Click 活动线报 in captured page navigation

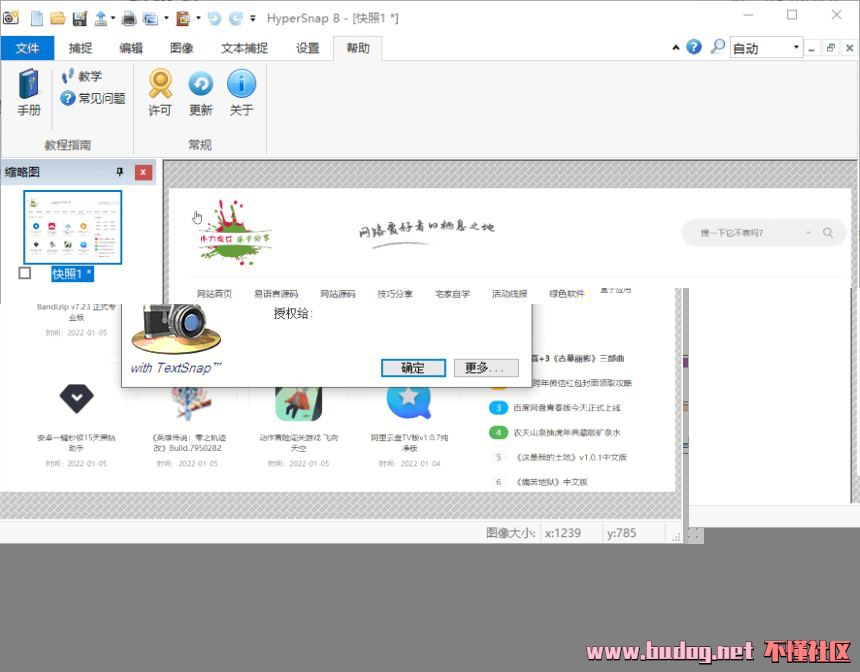(510, 294)
